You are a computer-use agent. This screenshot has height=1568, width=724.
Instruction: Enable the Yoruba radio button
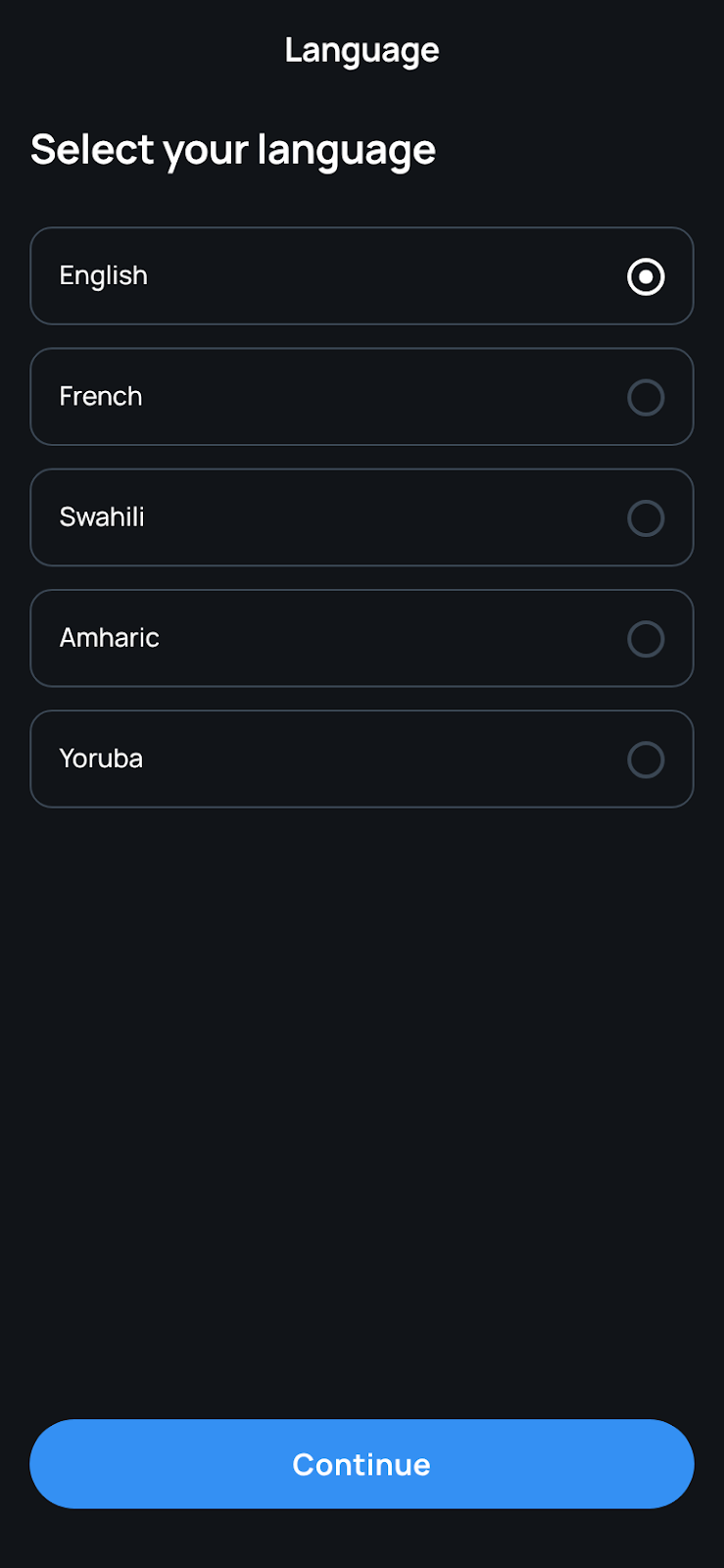[x=646, y=759]
